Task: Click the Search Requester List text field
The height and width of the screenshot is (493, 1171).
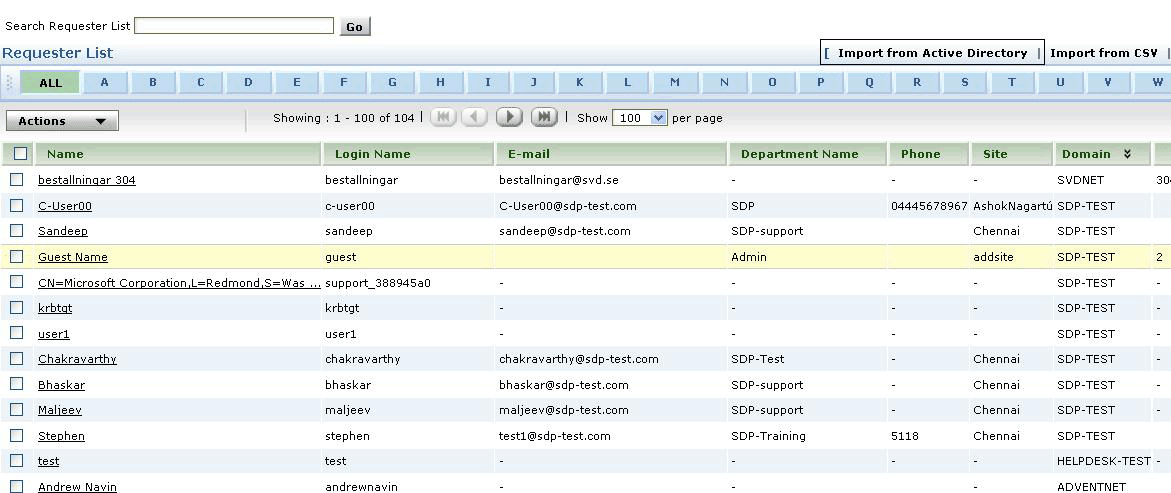Action: (x=234, y=26)
